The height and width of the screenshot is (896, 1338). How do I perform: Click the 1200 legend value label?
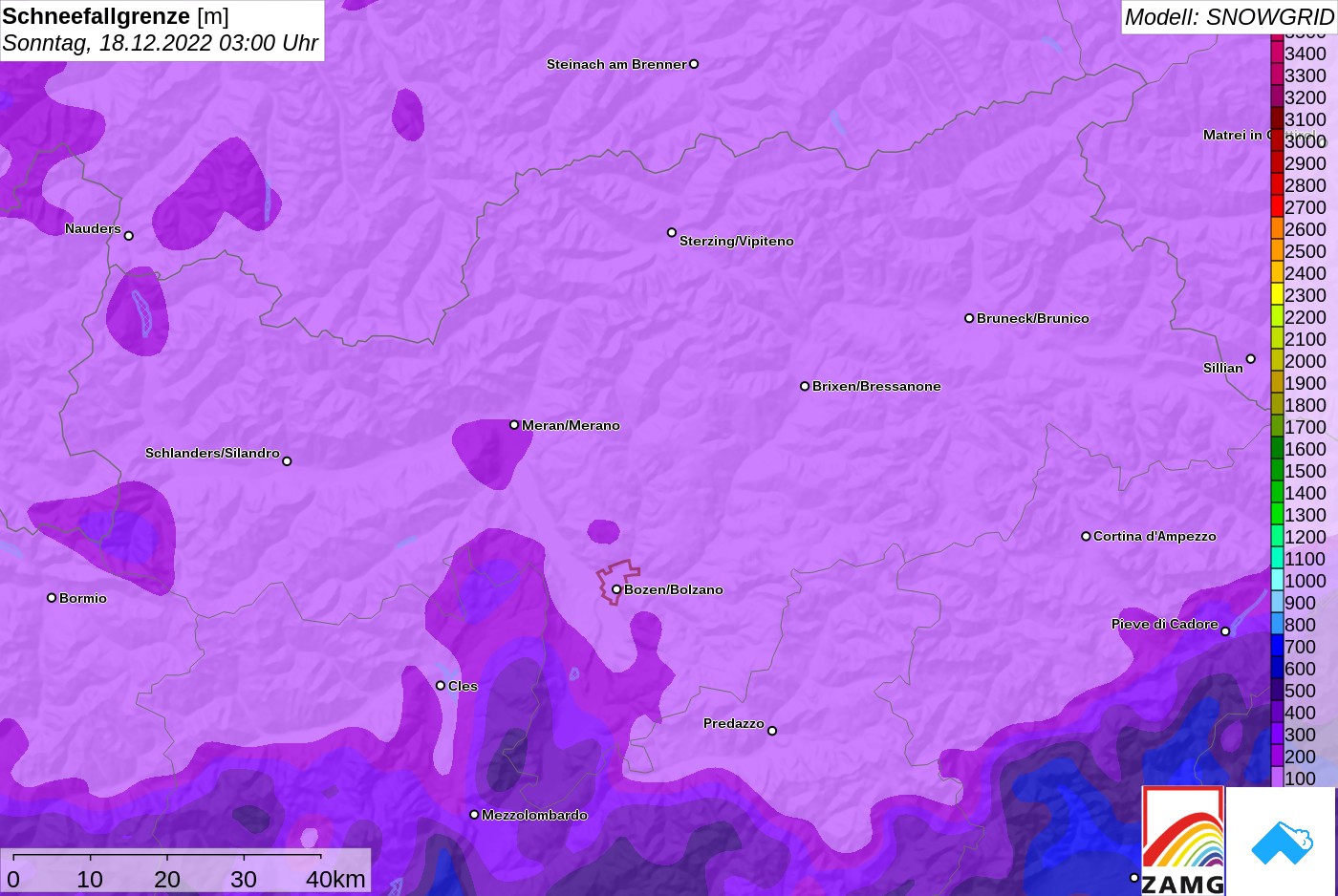coord(1306,537)
